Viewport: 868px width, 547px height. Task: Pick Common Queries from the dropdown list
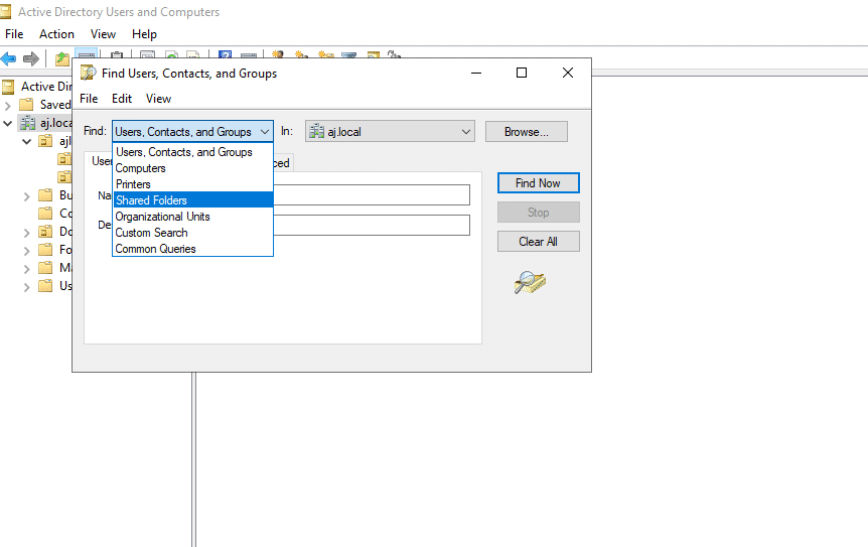pos(155,248)
